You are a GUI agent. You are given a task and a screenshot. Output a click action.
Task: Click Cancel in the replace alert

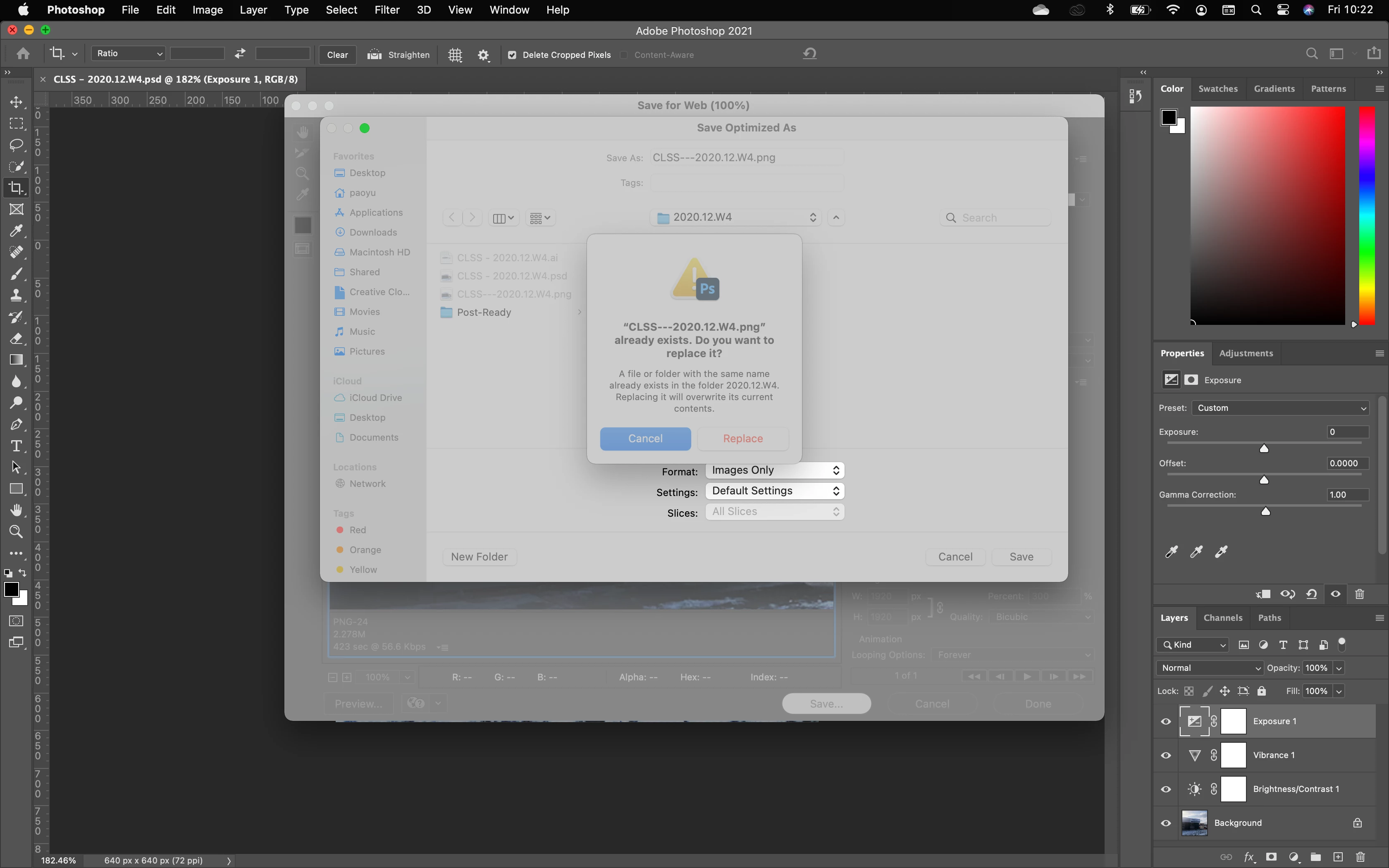645,439
